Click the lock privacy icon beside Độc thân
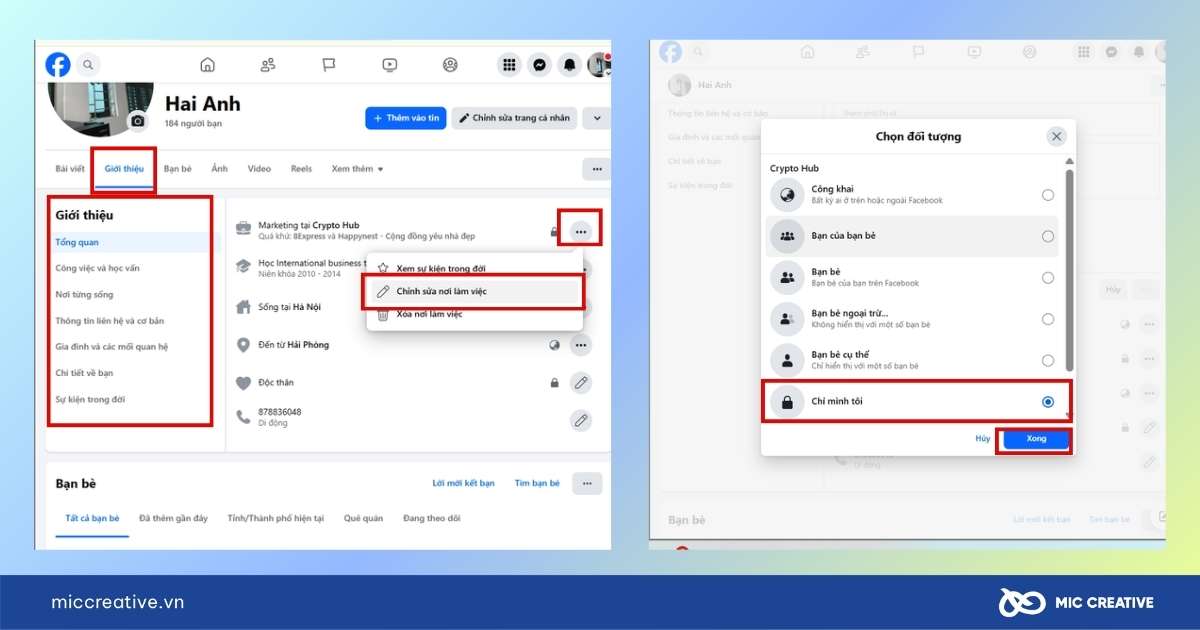 point(554,383)
